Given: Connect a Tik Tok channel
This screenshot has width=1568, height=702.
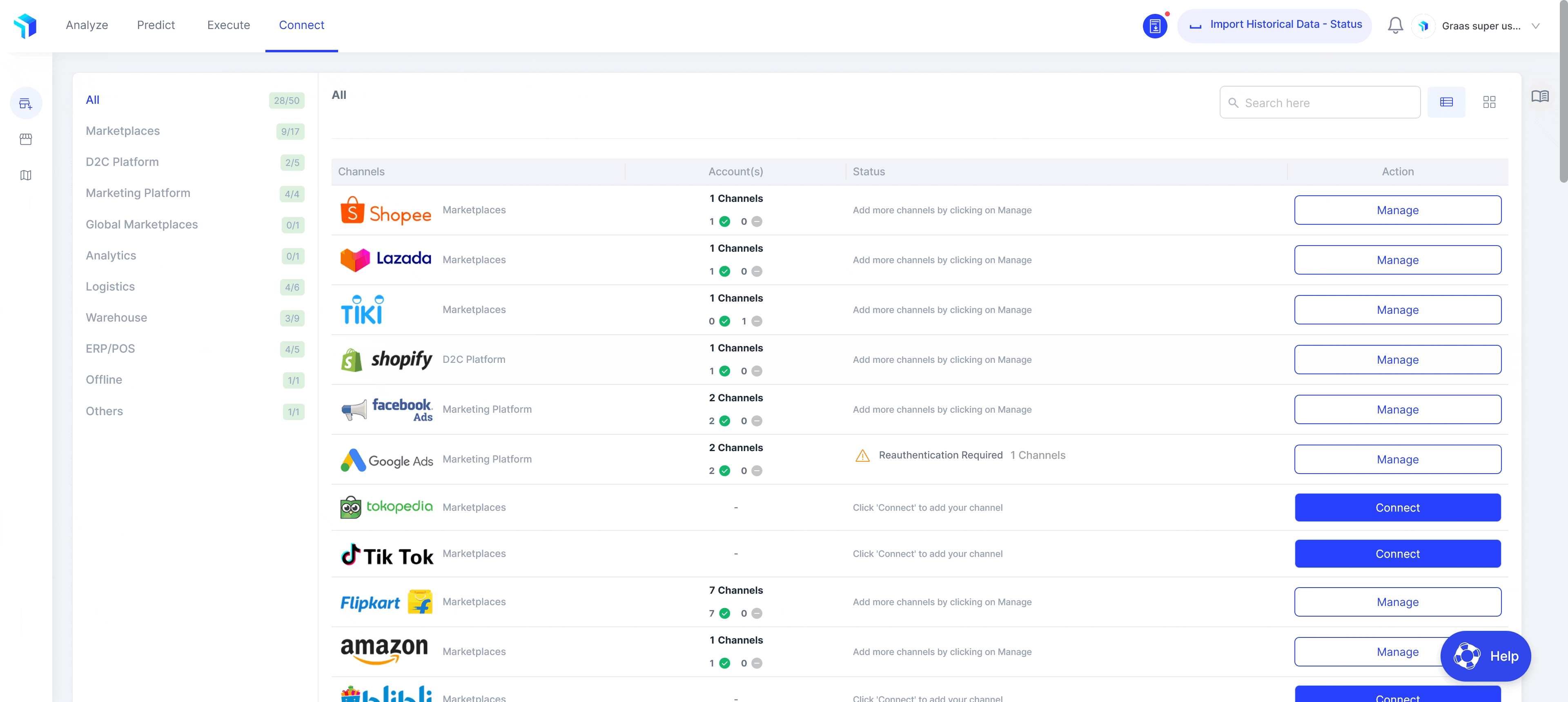Looking at the screenshot, I should pyautogui.click(x=1398, y=554).
